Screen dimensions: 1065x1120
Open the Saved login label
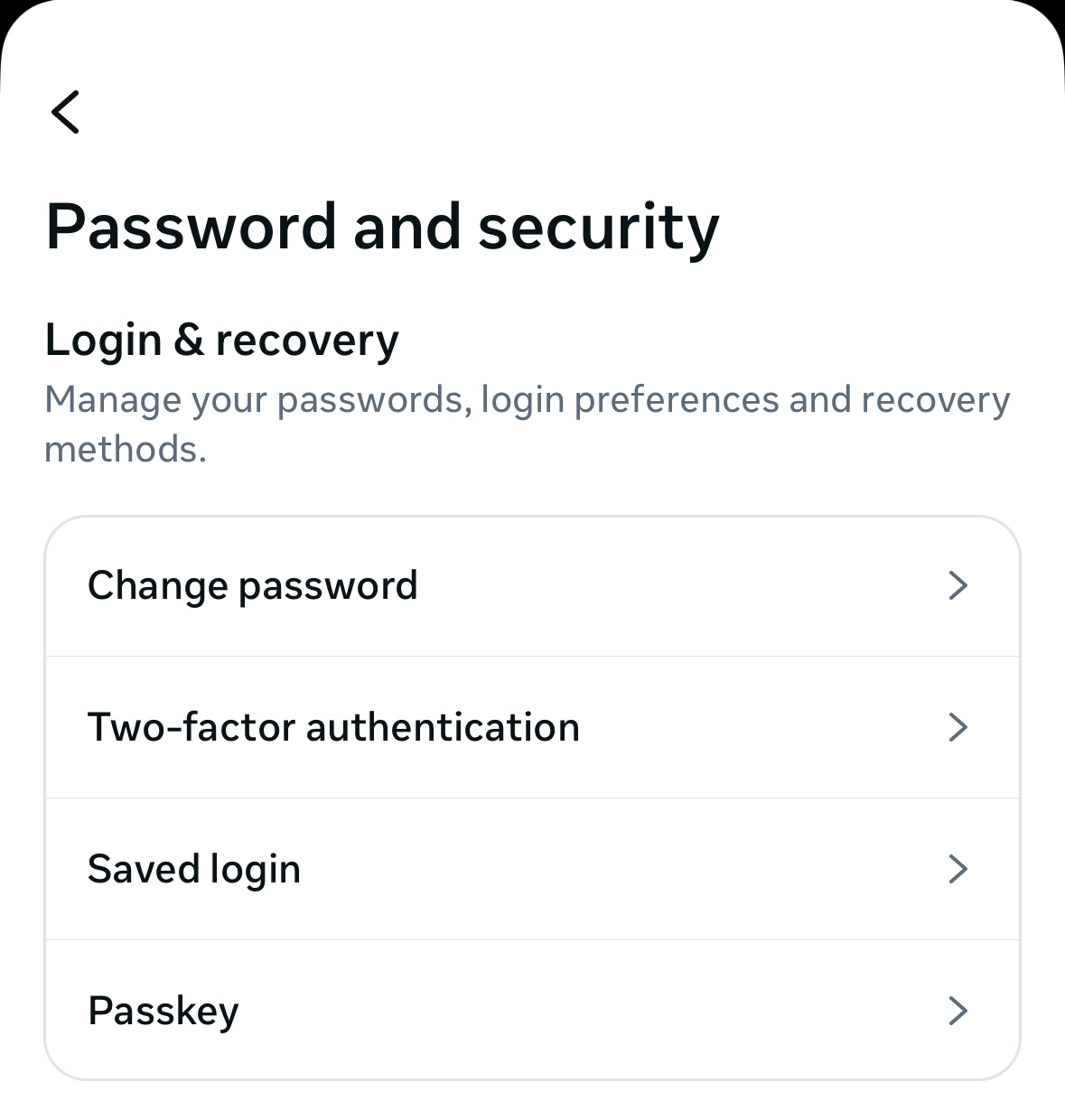(193, 869)
